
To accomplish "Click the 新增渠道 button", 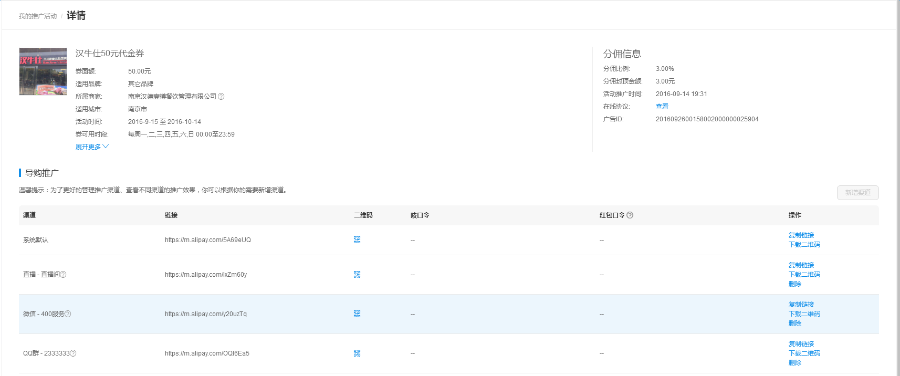I will (x=858, y=193).
